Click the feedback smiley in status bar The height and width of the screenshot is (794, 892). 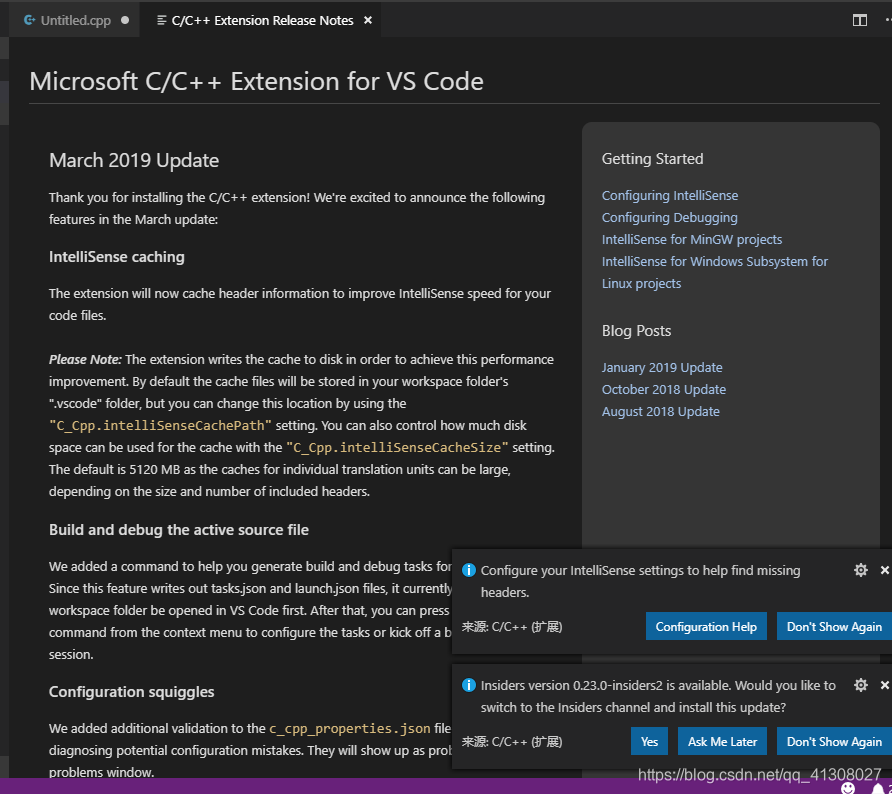click(848, 788)
